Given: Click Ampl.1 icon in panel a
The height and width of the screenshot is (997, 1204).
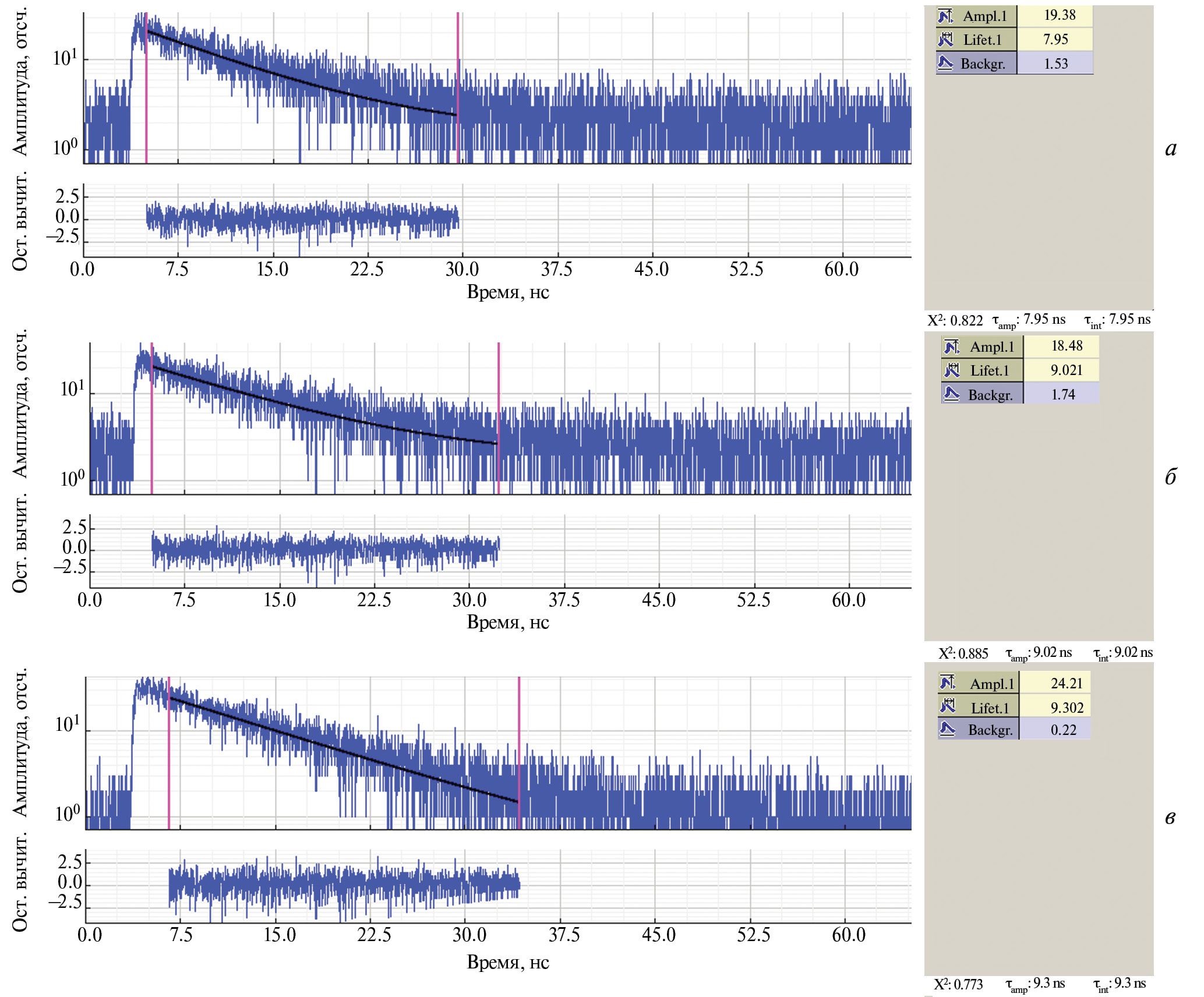Looking at the screenshot, I should [x=945, y=16].
